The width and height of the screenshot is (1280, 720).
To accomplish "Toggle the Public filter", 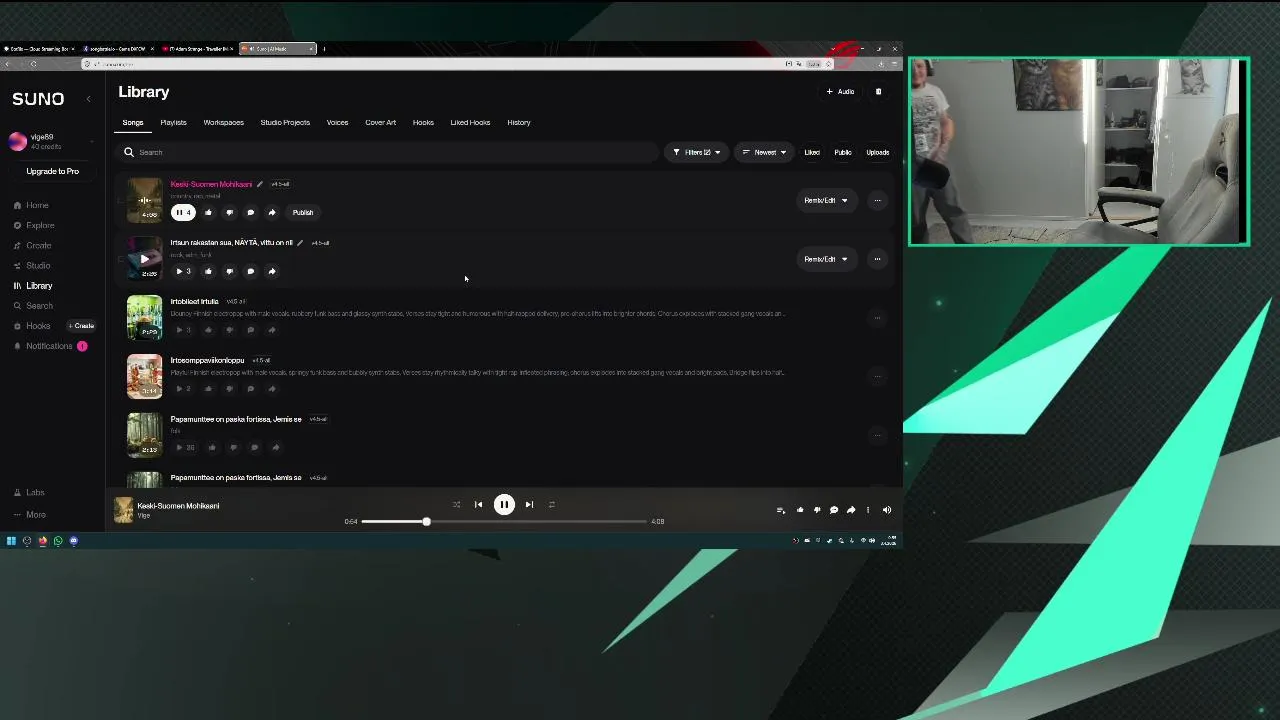I will pos(843,152).
